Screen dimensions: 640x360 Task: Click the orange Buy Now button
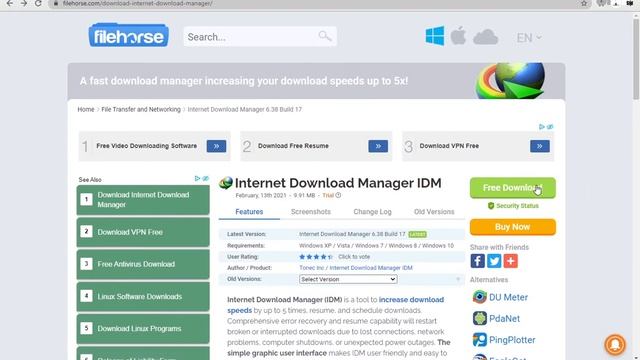pyautogui.click(x=513, y=227)
